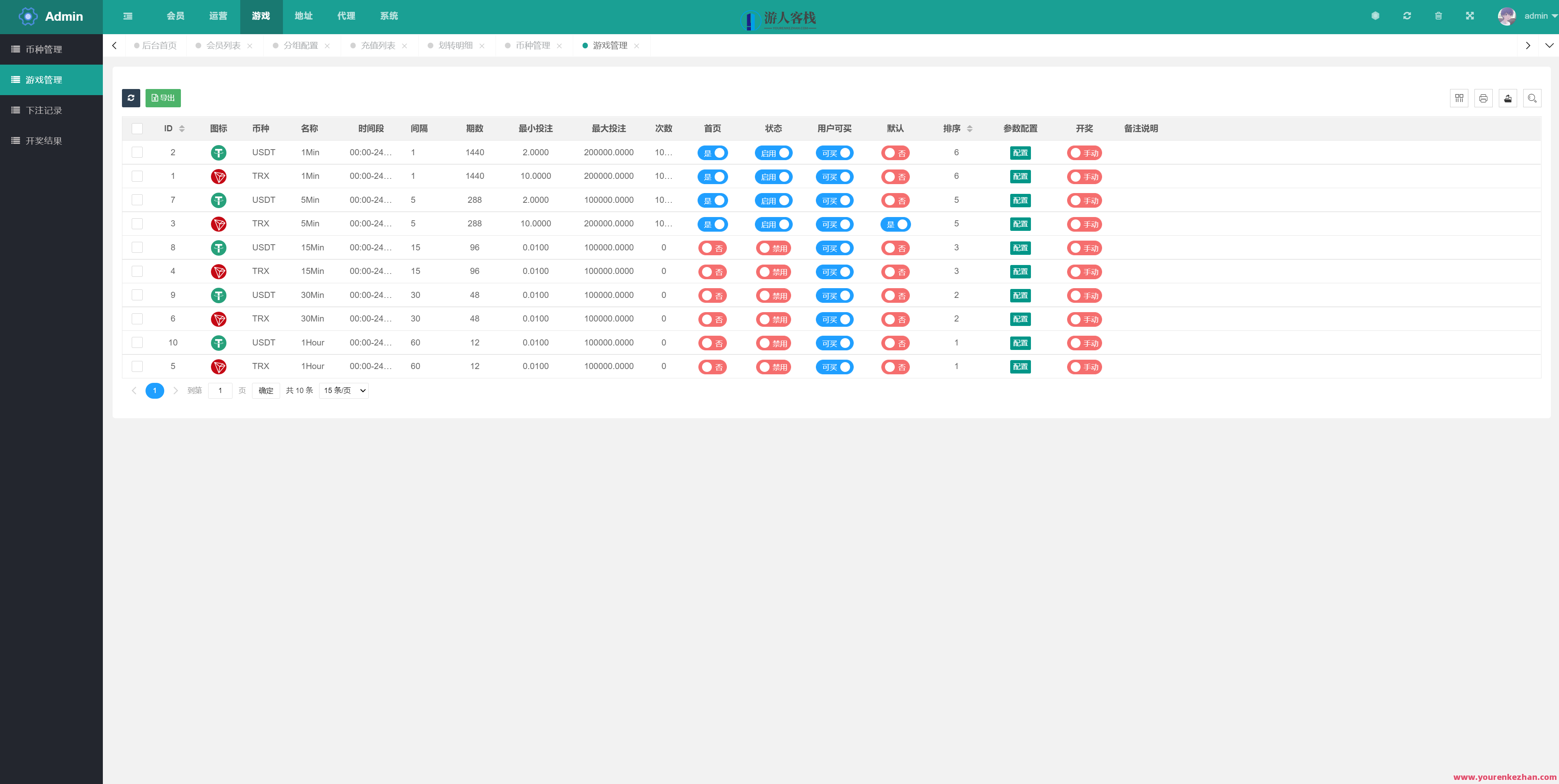Enable status toggle for USDT 15Min
The image size is (1559, 784).
click(773, 248)
